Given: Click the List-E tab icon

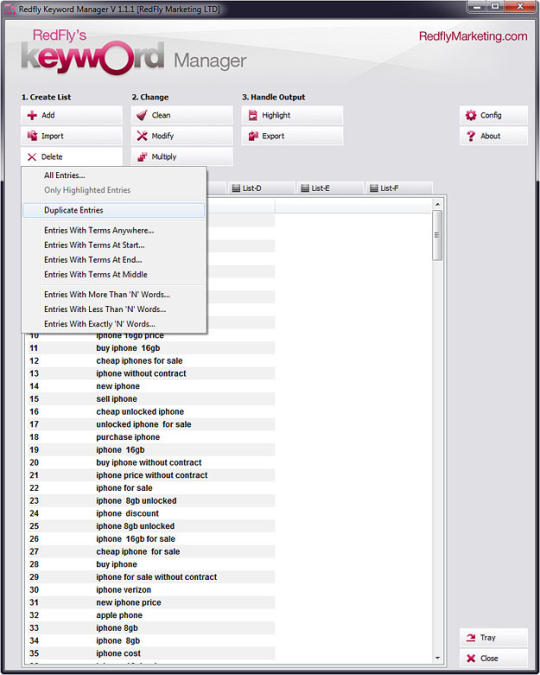Looking at the screenshot, I should point(305,188).
